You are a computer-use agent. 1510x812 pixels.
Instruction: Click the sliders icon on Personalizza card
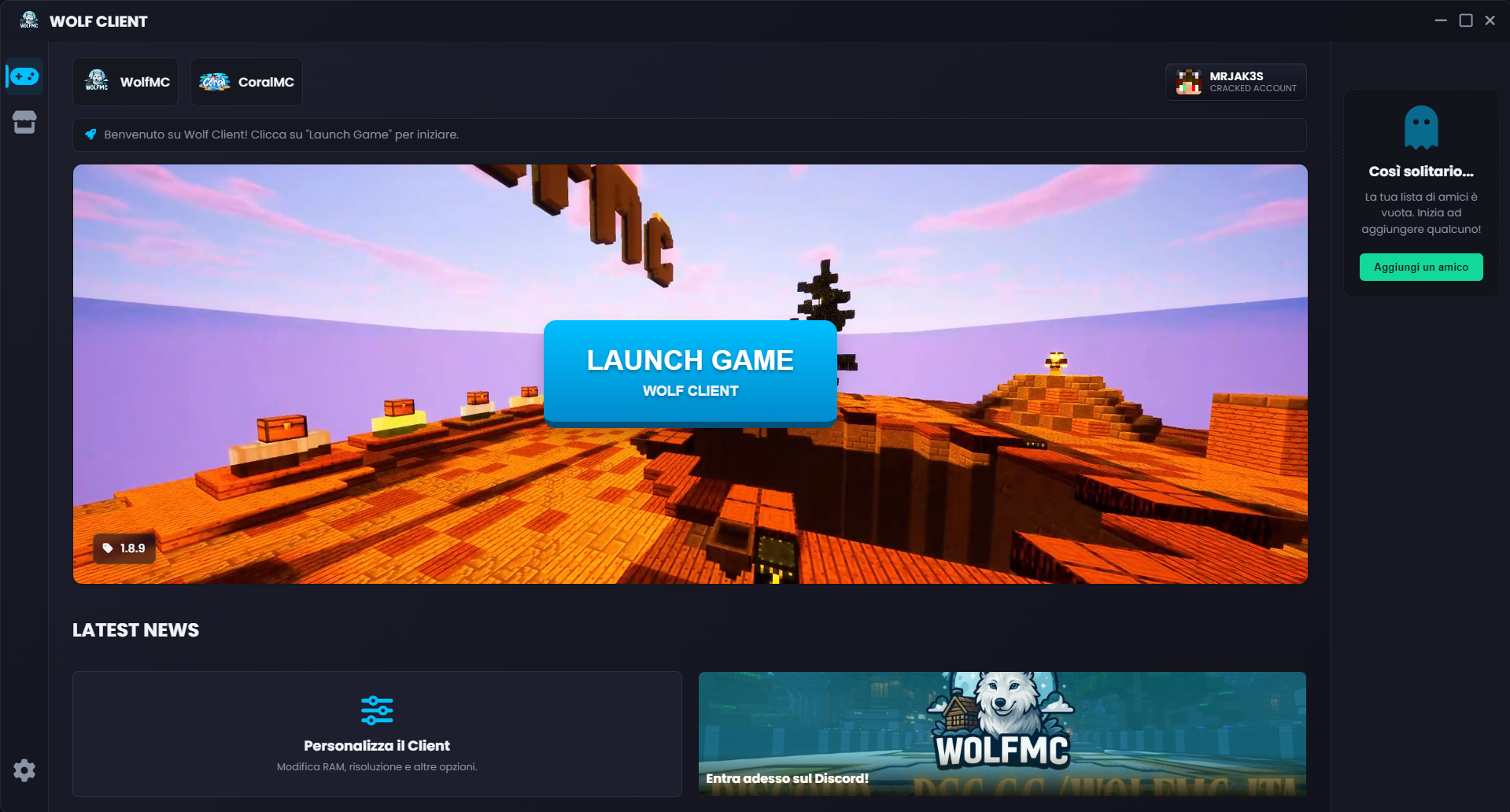(x=377, y=710)
